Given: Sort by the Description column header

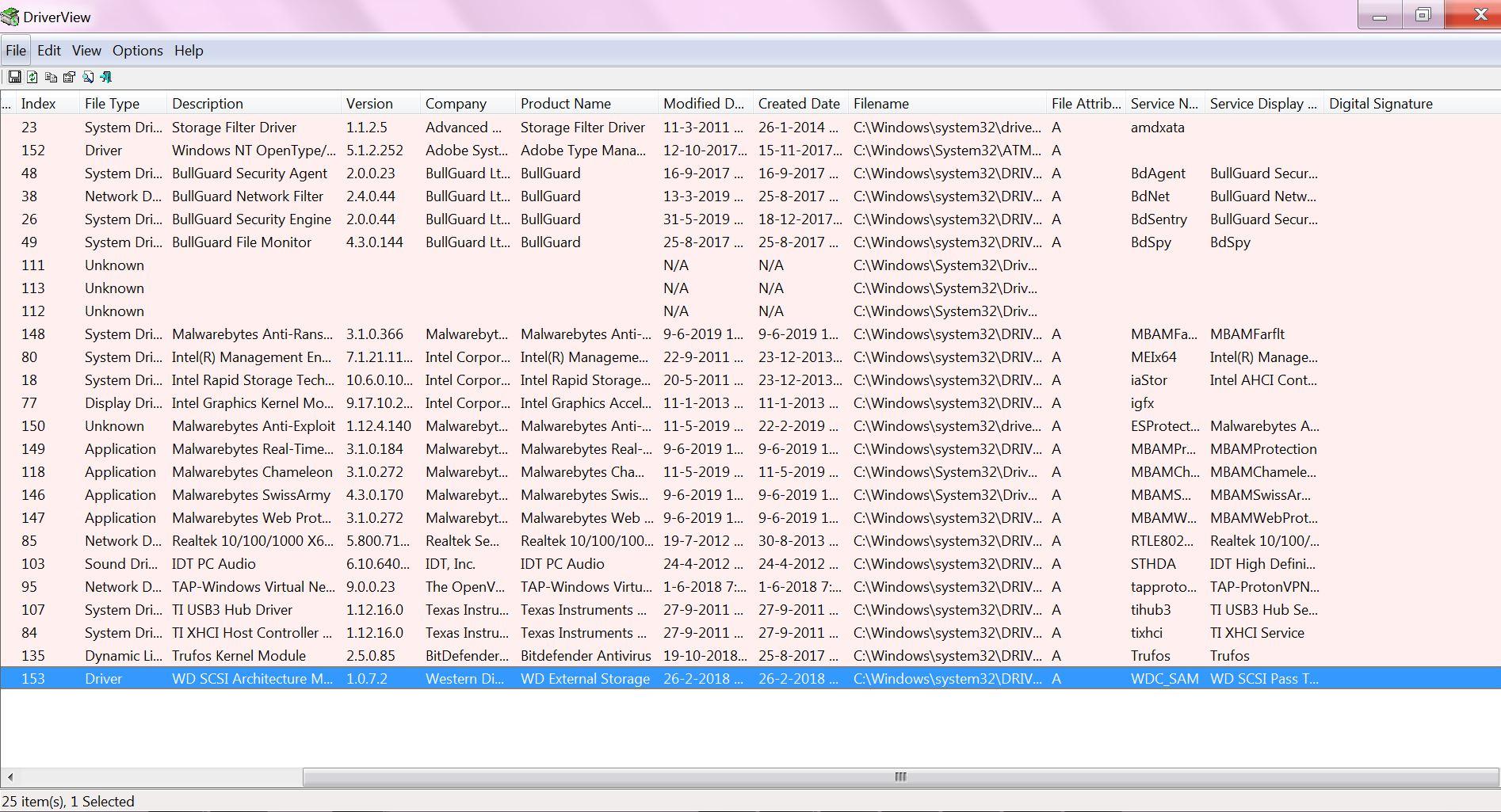Looking at the screenshot, I should pyautogui.click(x=254, y=104).
